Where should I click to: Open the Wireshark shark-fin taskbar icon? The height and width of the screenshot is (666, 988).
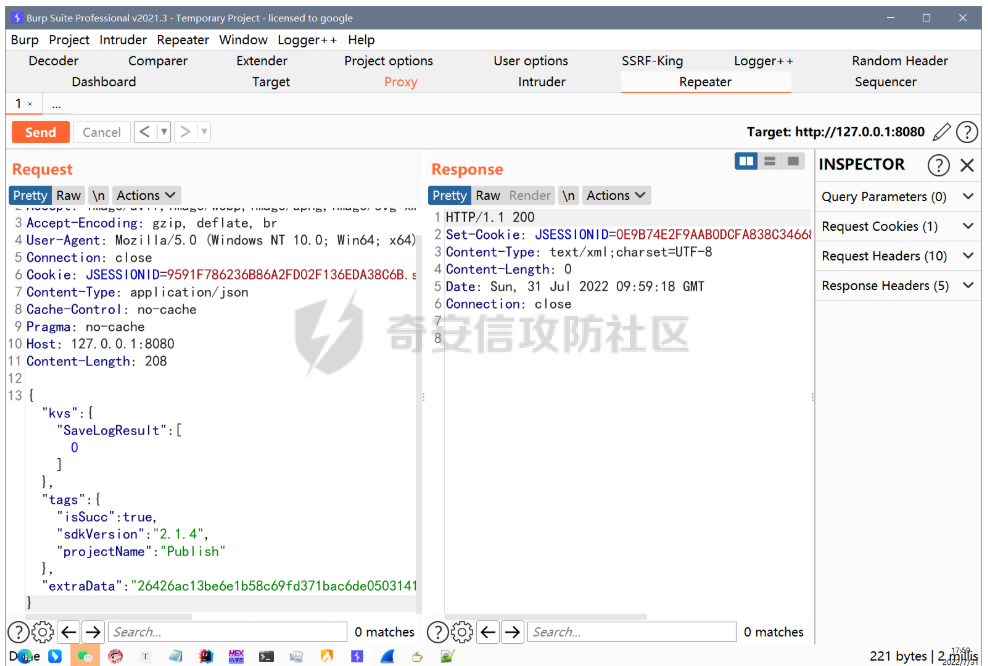387,656
